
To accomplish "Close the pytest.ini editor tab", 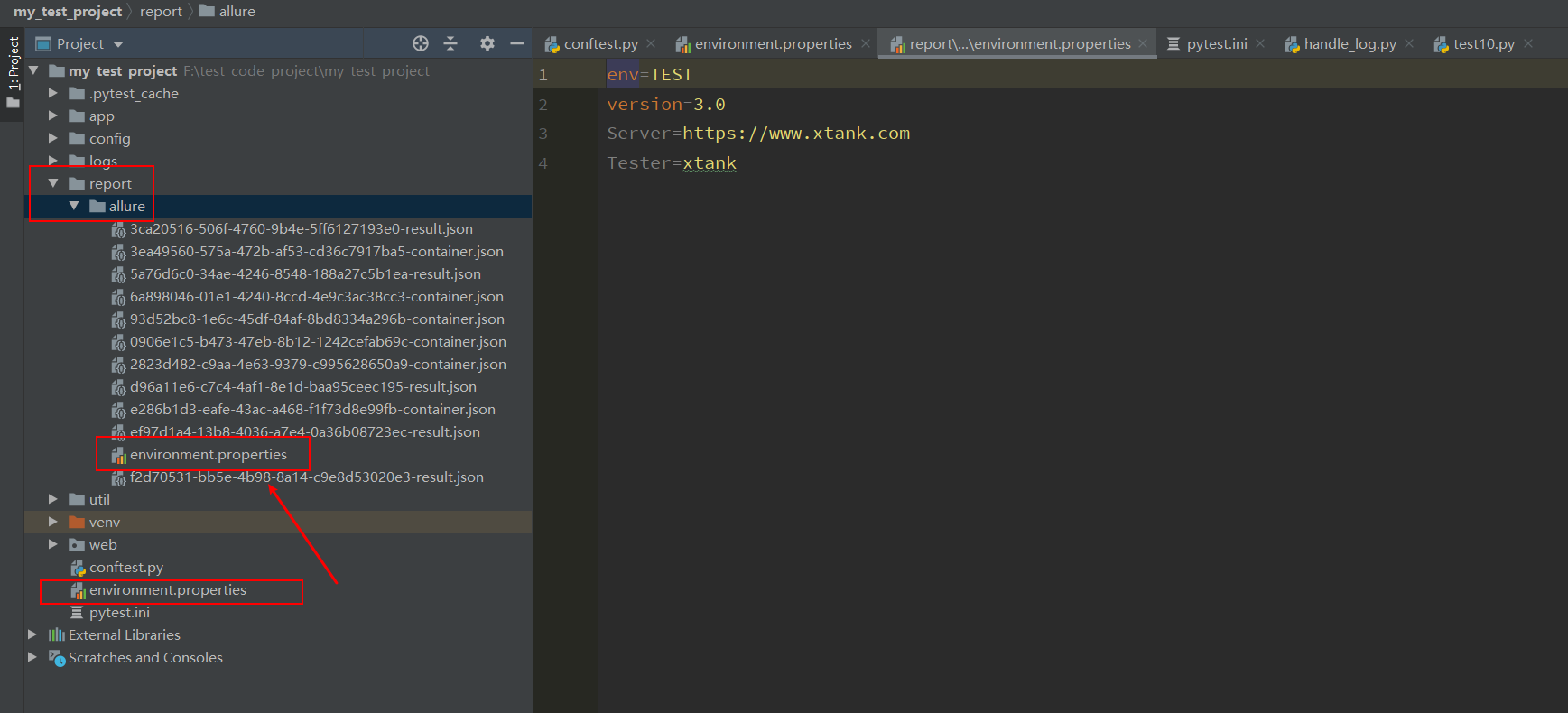I will 1260,43.
